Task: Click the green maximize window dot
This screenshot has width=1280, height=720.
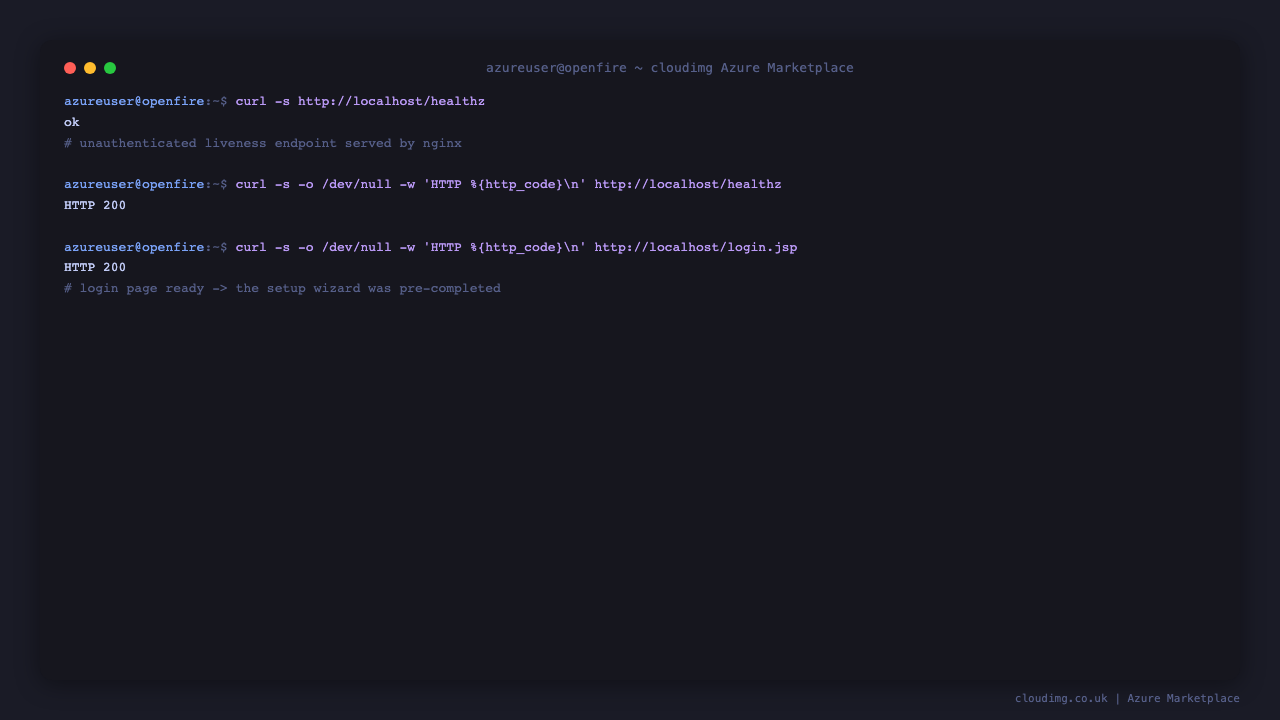Action: pyautogui.click(x=110, y=68)
